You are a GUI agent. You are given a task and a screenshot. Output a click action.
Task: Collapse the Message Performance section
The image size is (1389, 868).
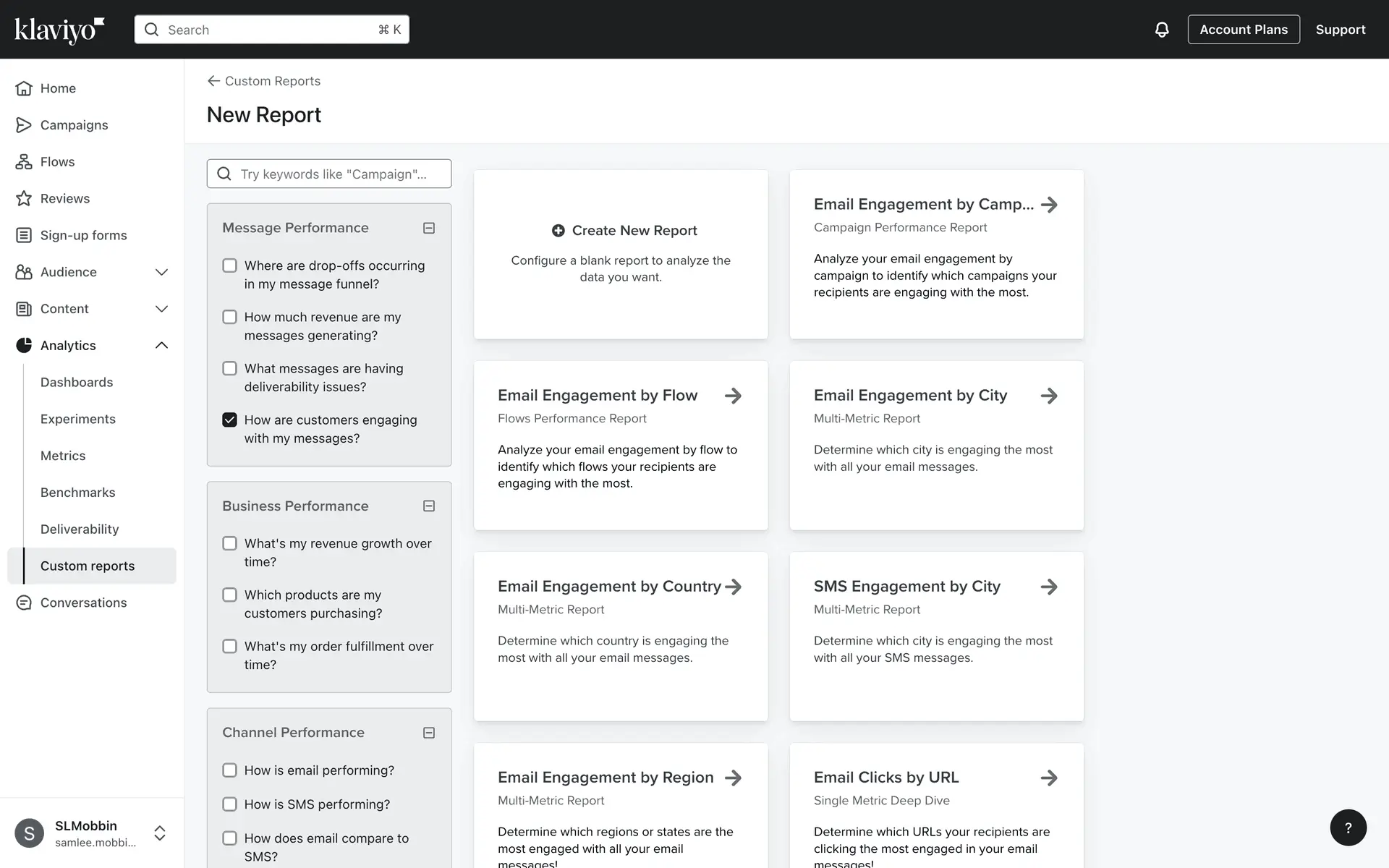point(429,228)
